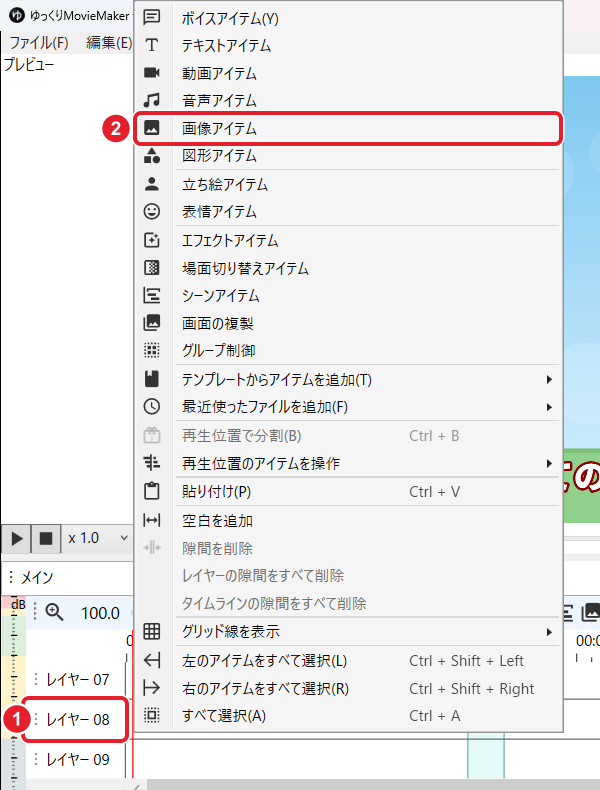Click the プレビュー panel label

29,64
